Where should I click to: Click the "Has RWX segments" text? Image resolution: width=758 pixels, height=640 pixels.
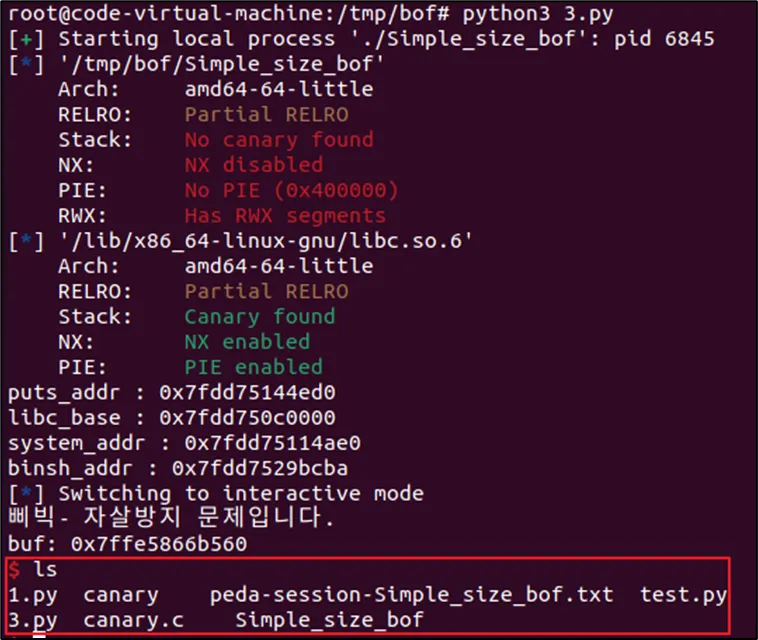(285, 215)
